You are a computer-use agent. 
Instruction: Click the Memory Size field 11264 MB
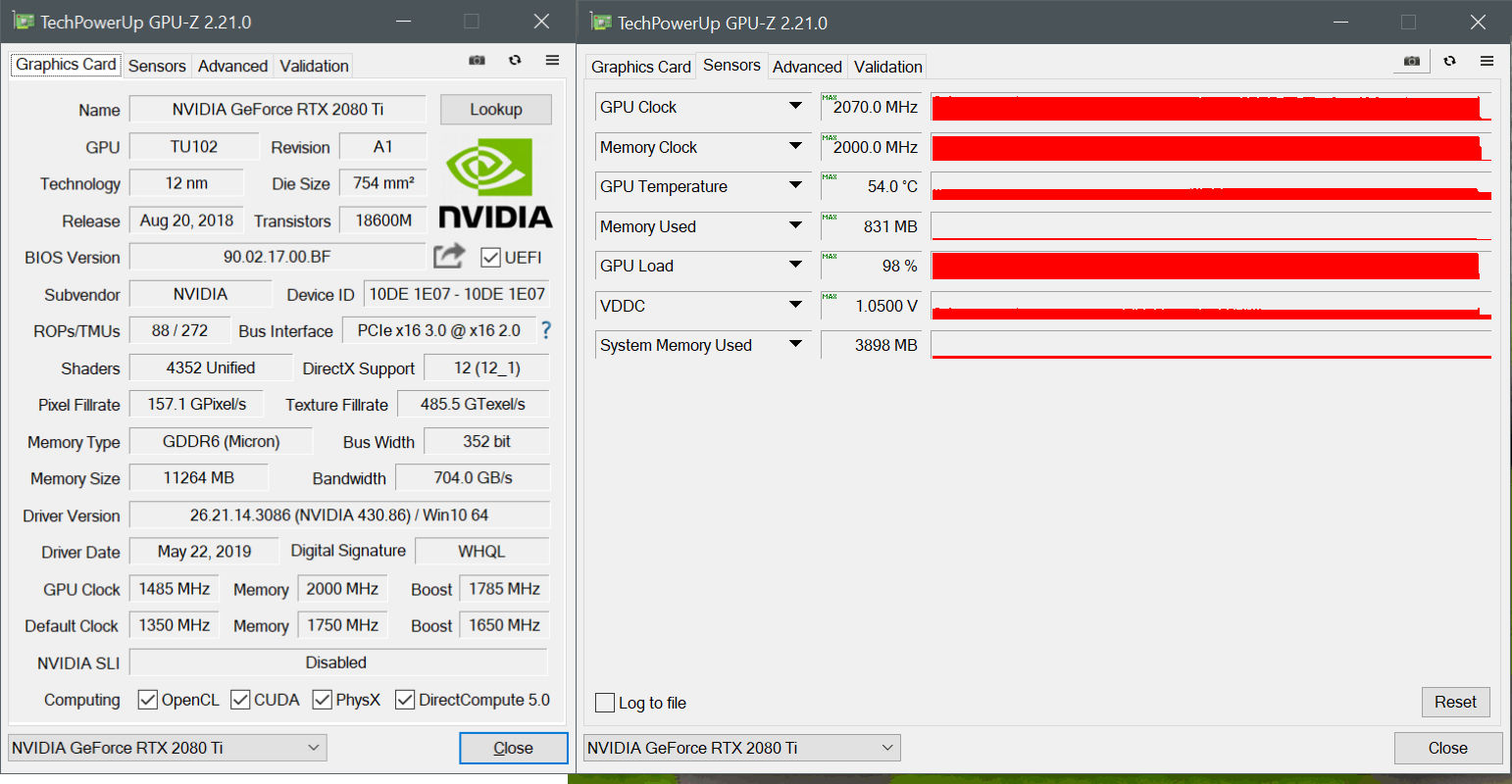coord(199,477)
